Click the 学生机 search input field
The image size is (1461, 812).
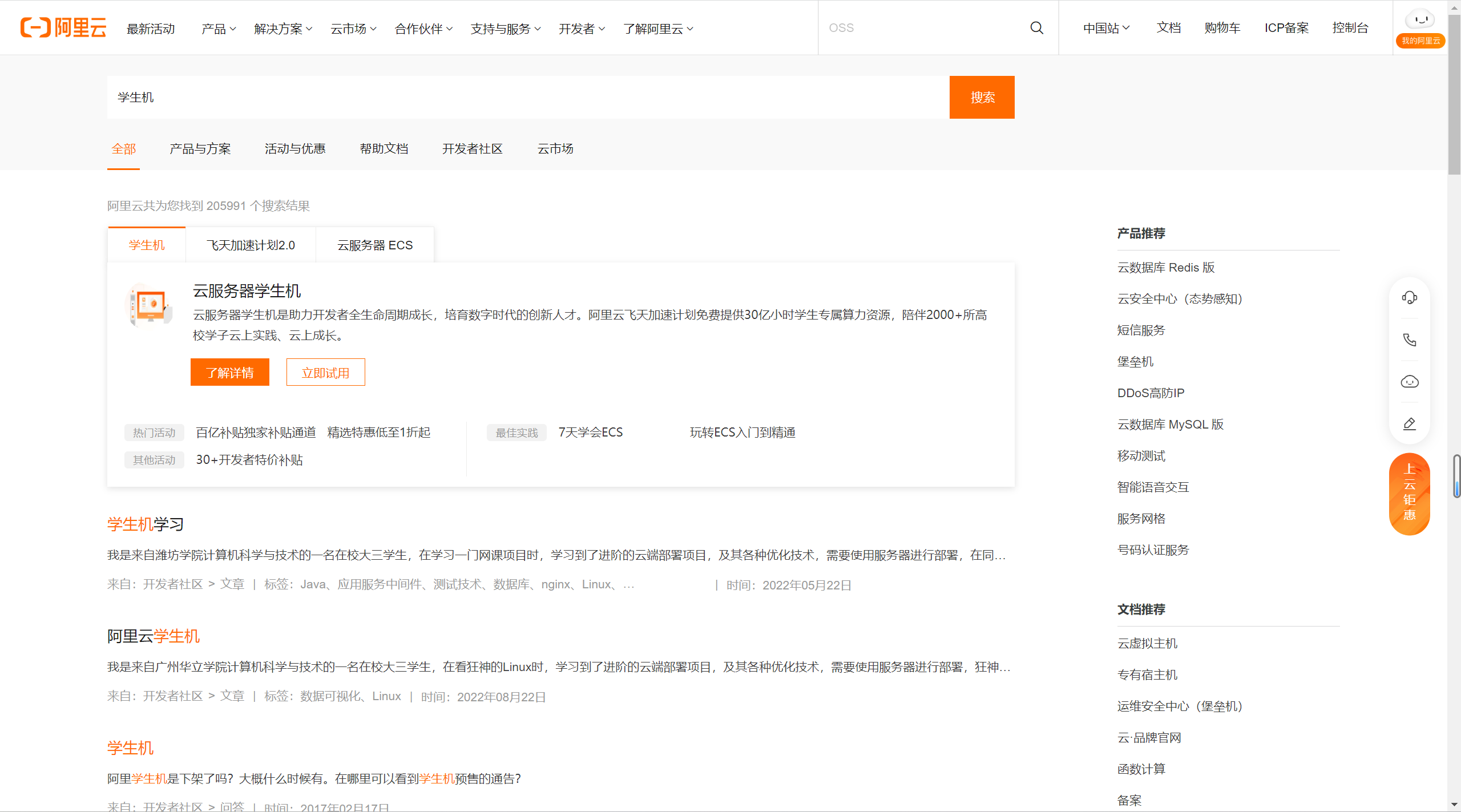(x=528, y=98)
